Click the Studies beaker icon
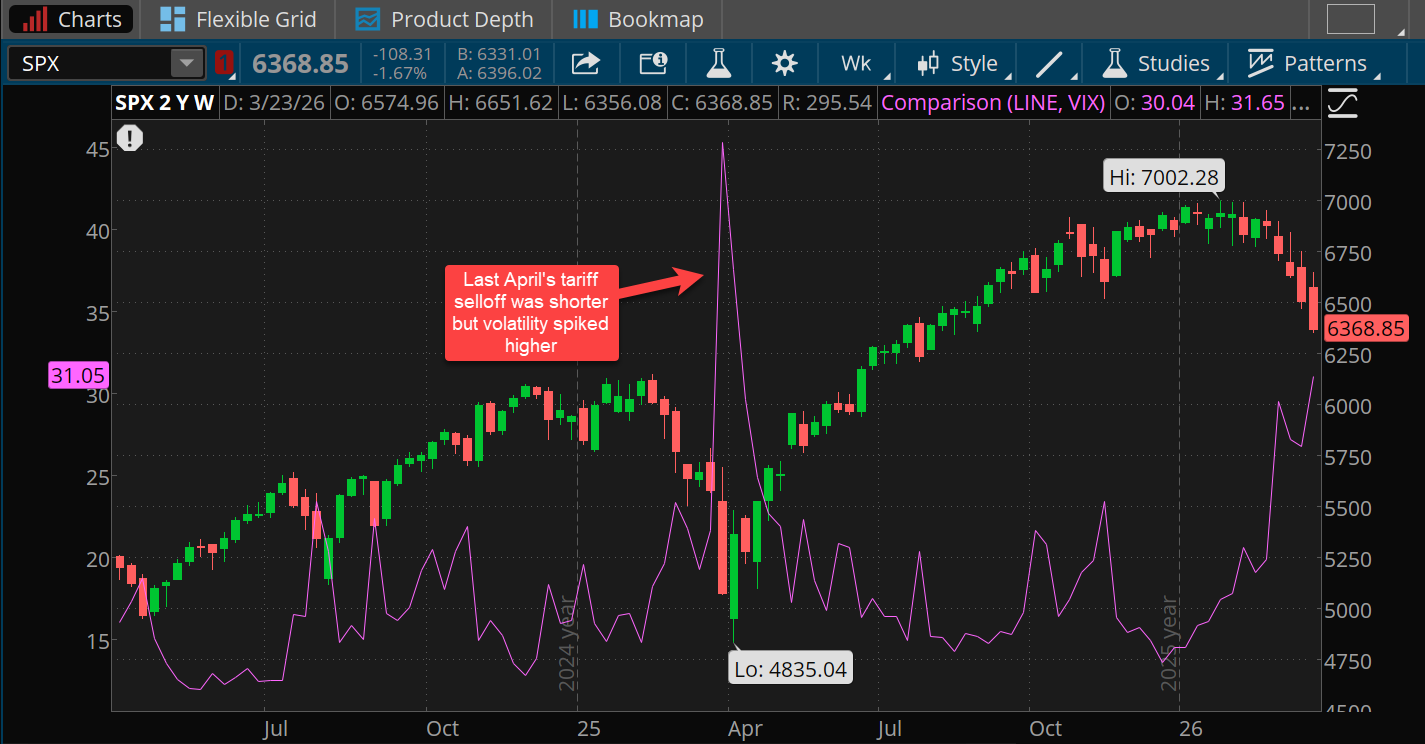This screenshot has height=744, width=1425. tap(1114, 62)
